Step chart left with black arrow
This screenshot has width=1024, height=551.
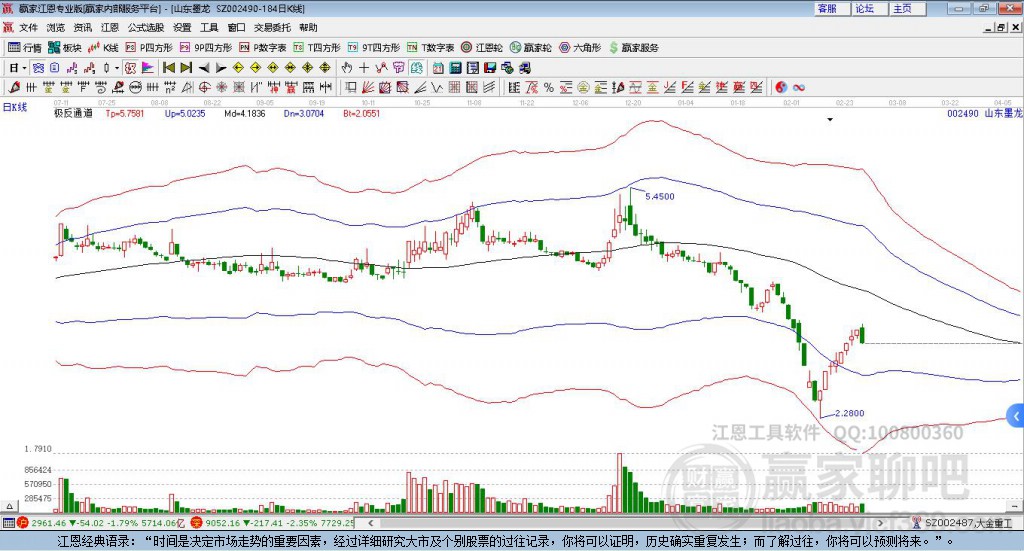[204, 68]
